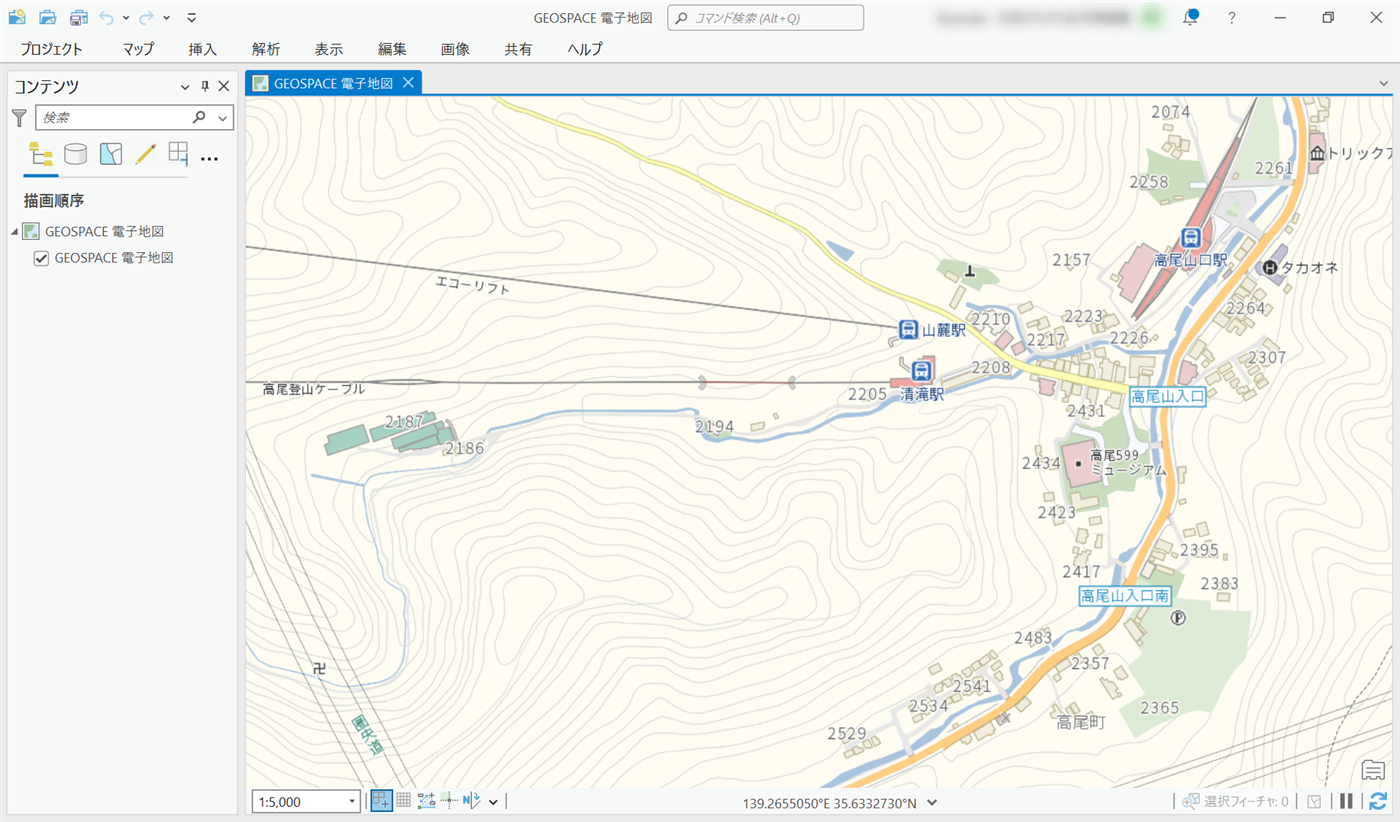Image resolution: width=1400 pixels, height=822 pixels.
Task: Click the New Project icon in quick access toolbar
Action: click(17, 17)
